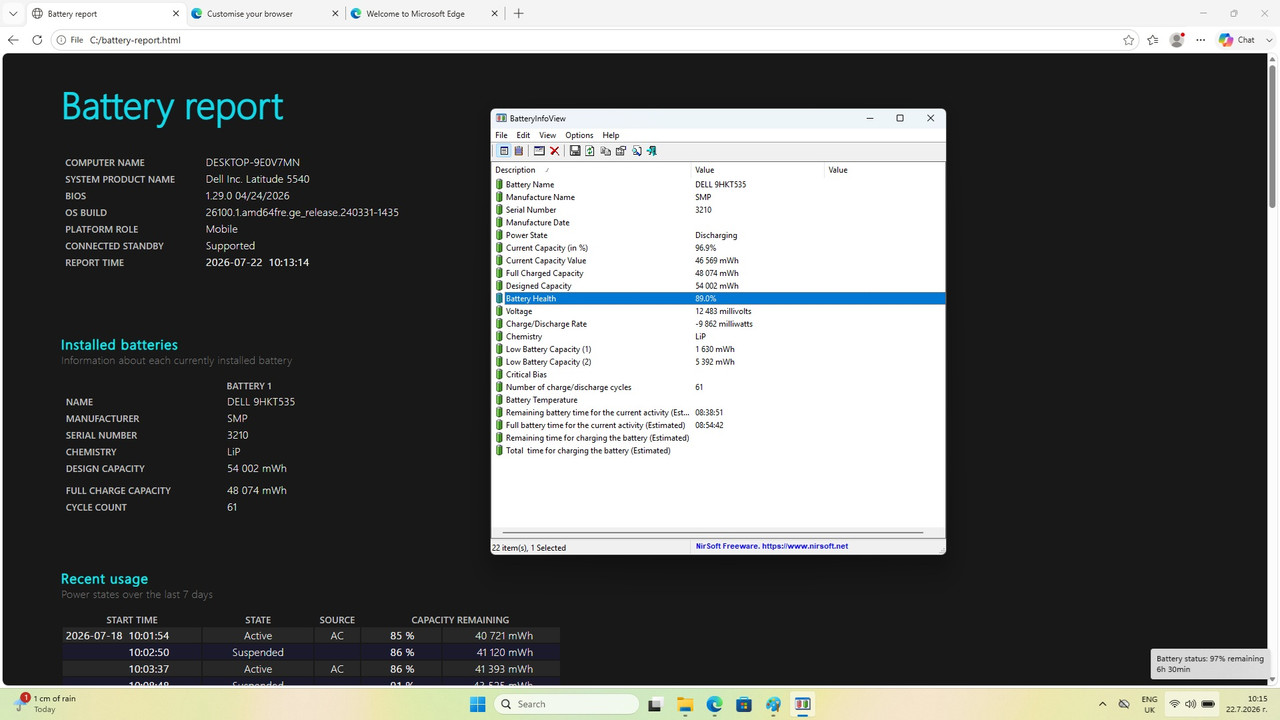Click the BatteryInfoView taskbar icon
Viewport: 1280px width, 720px height.
802,704
